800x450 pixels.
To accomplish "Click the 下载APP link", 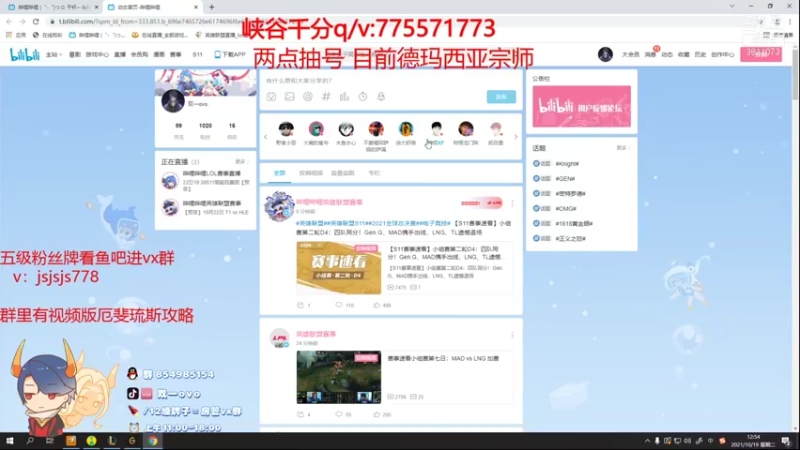I will (x=230, y=55).
